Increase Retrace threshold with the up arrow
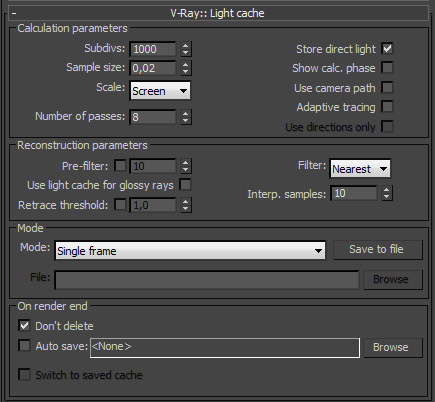Image resolution: width=435 pixels, height=402 pixels. [x=186, y=201]
